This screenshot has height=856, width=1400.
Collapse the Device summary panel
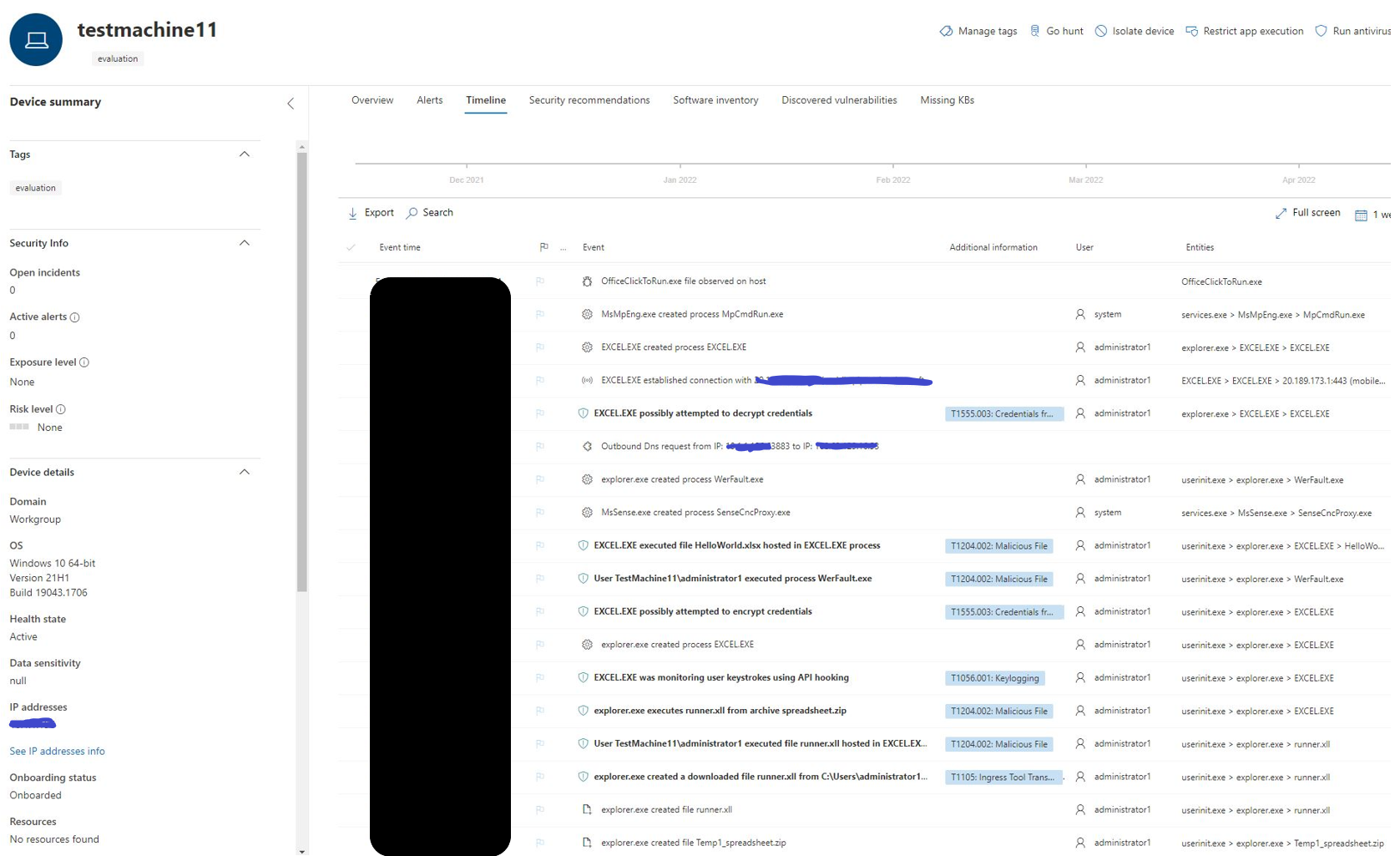point(291,104)
